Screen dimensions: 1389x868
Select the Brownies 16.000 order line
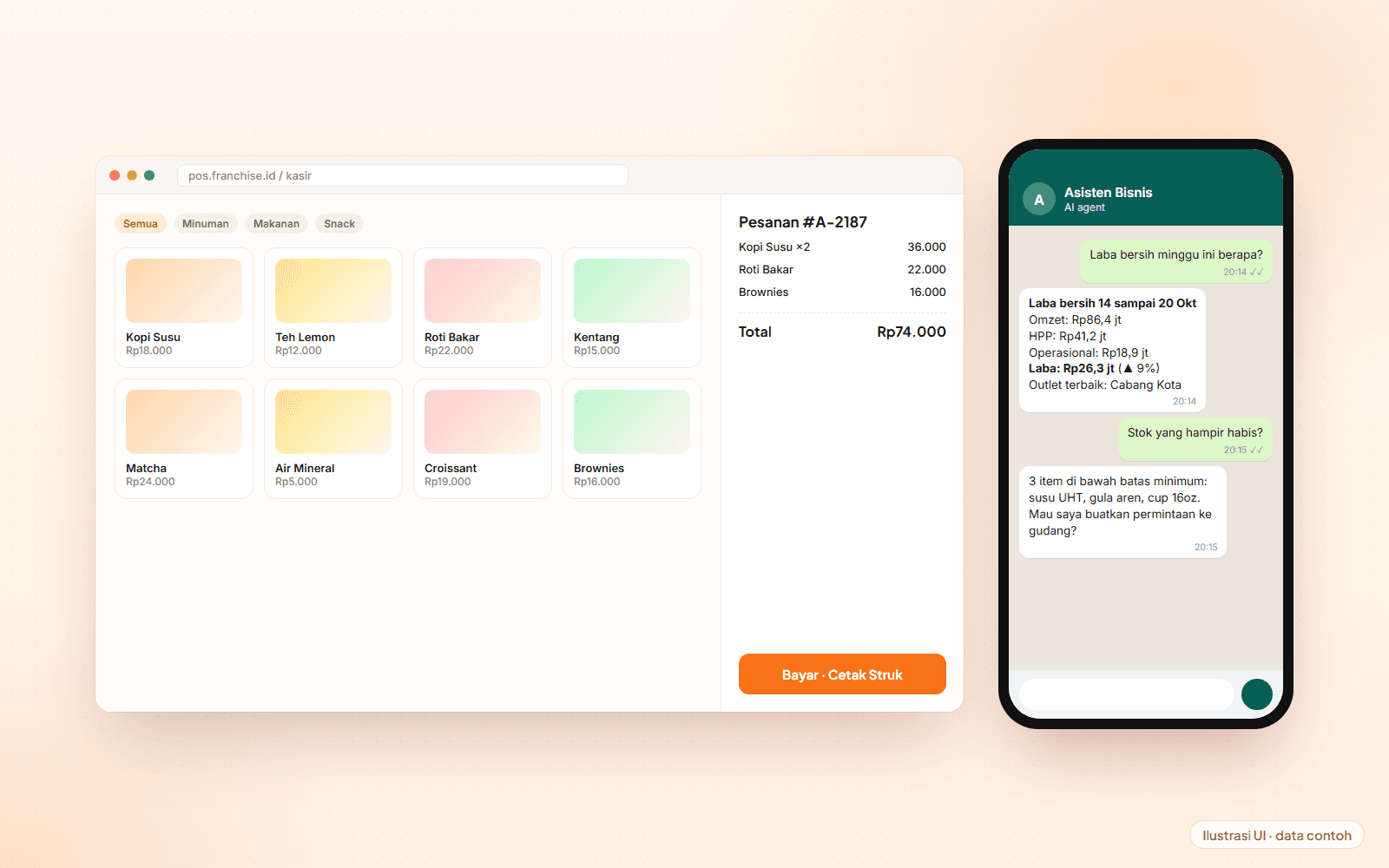tap(842, 293)
